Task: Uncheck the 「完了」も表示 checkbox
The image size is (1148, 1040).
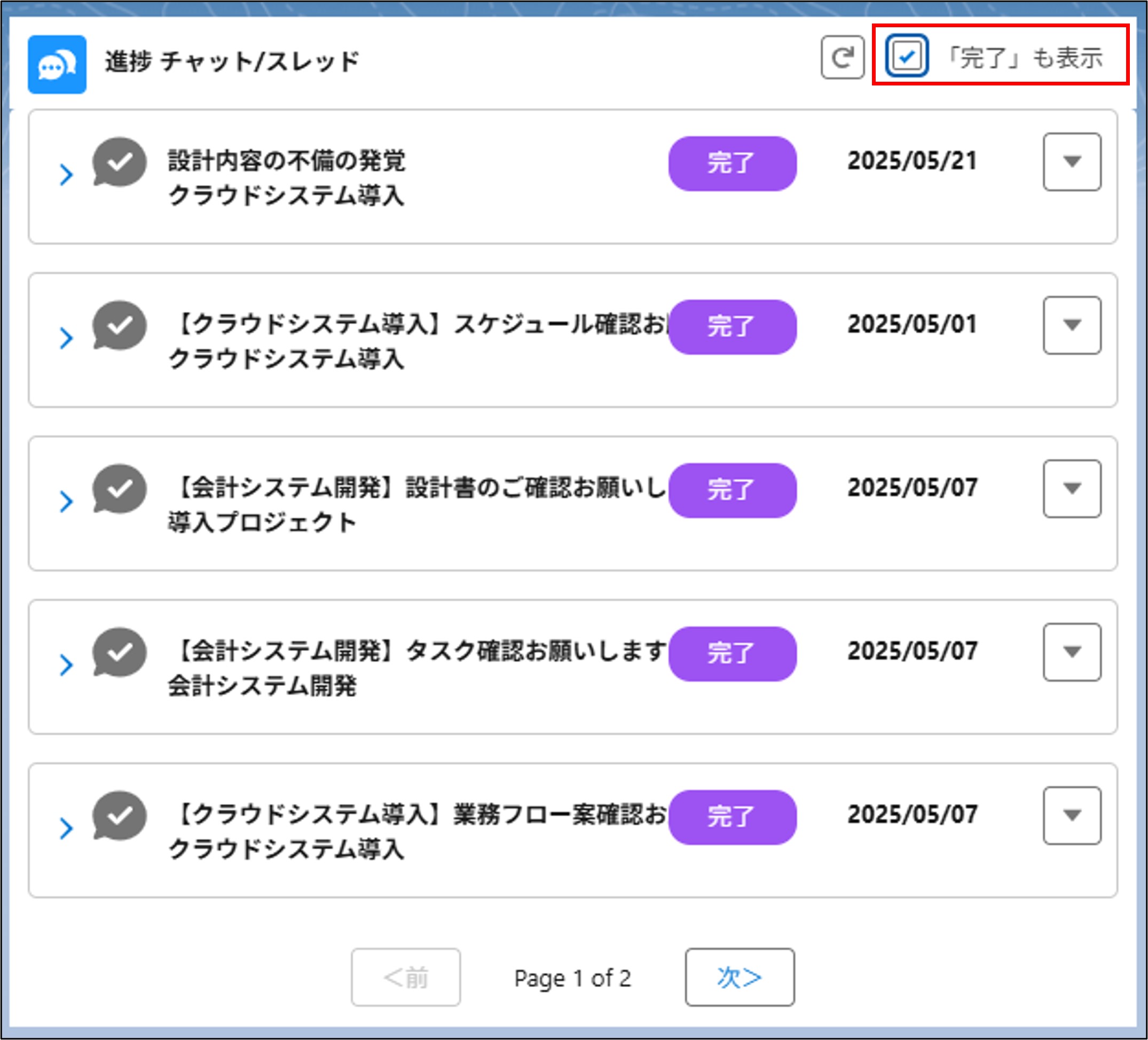Action: point(906,56)
